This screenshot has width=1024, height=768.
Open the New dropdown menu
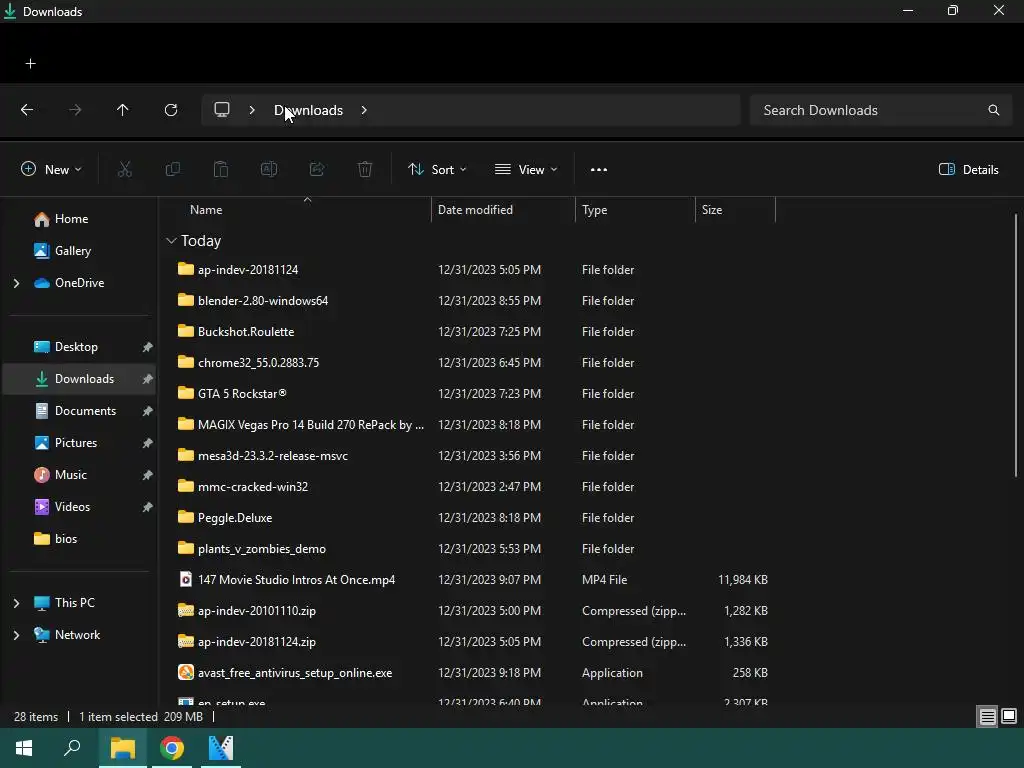tap(51, 170)
